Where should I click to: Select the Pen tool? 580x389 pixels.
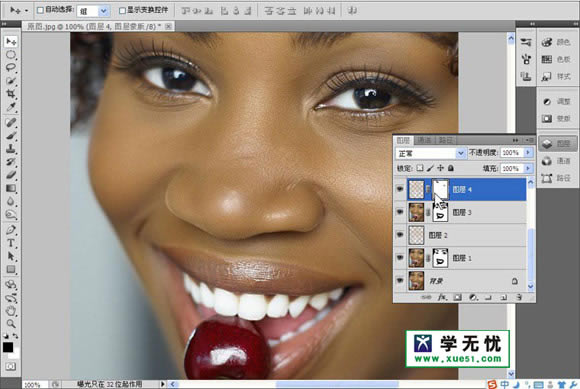[x=11, y=230]
